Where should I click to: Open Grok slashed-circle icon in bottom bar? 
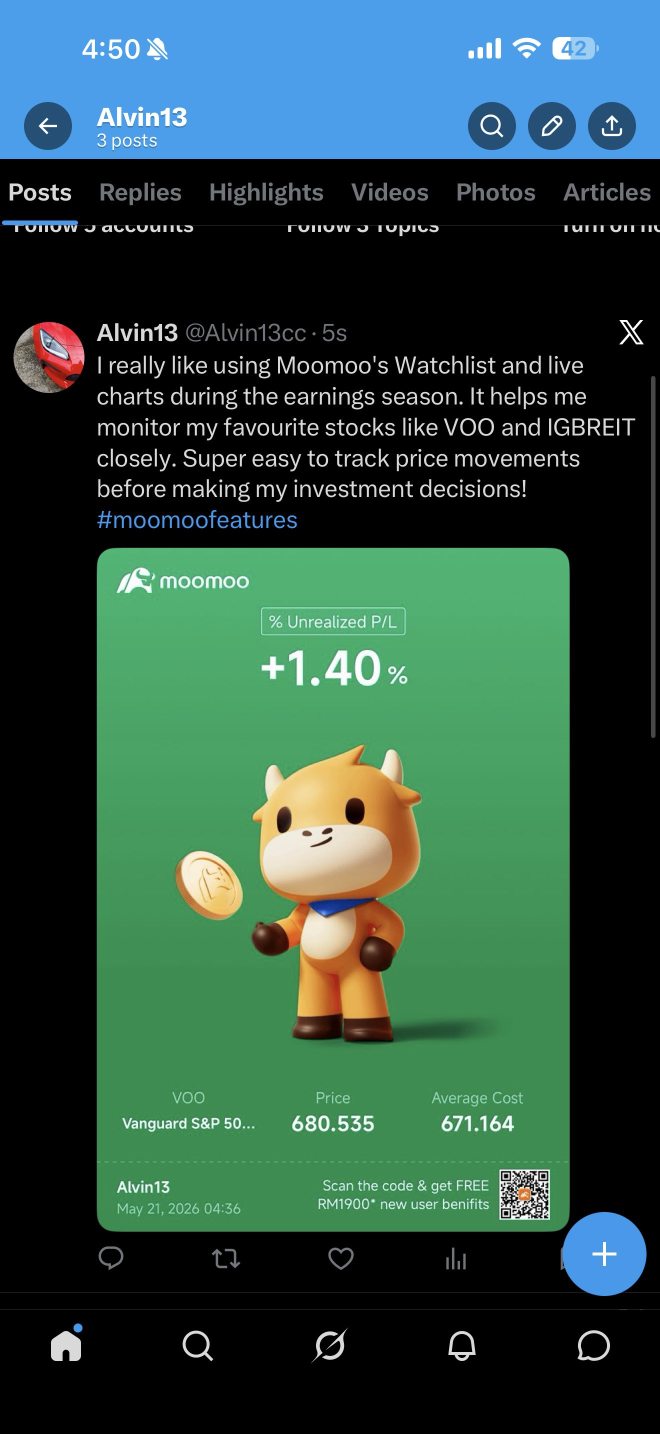[329, 1346]
